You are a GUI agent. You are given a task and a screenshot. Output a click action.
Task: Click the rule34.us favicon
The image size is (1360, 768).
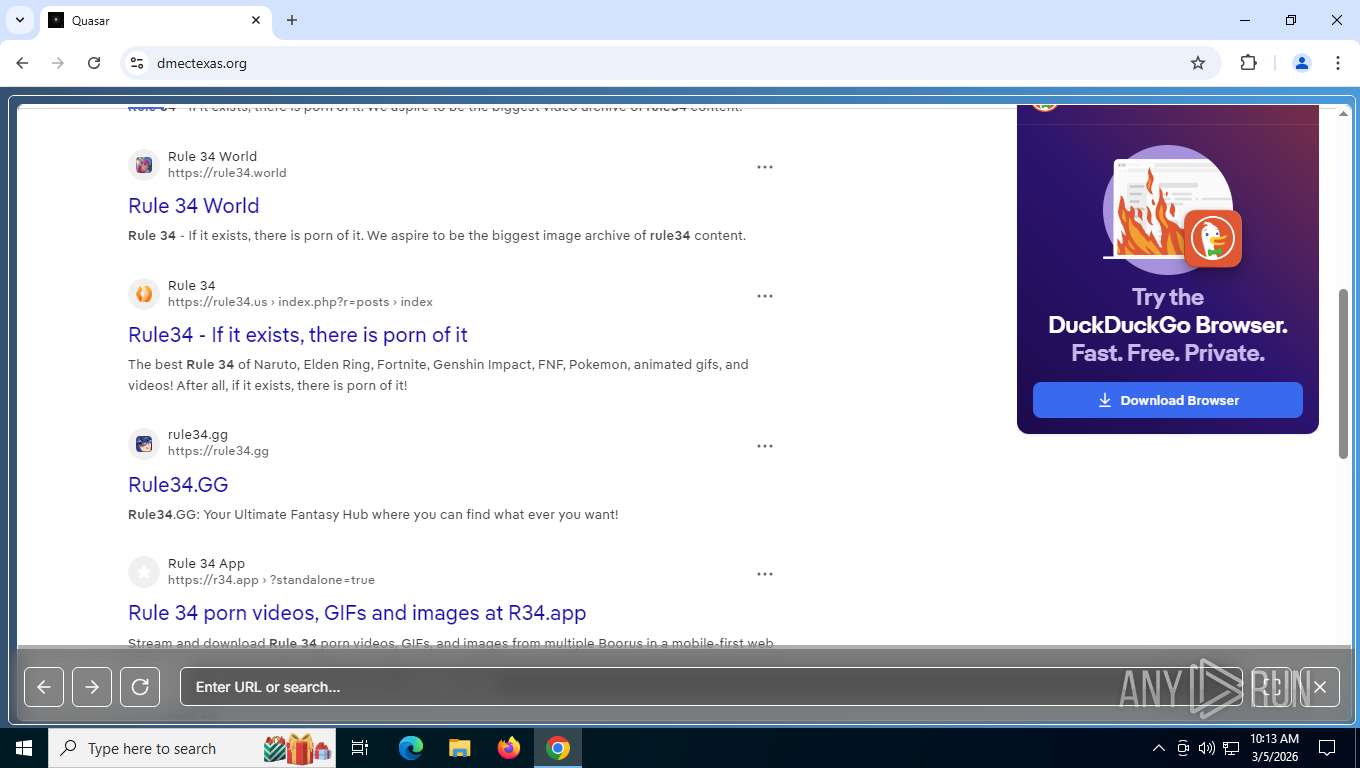click(x=144, y=294)
